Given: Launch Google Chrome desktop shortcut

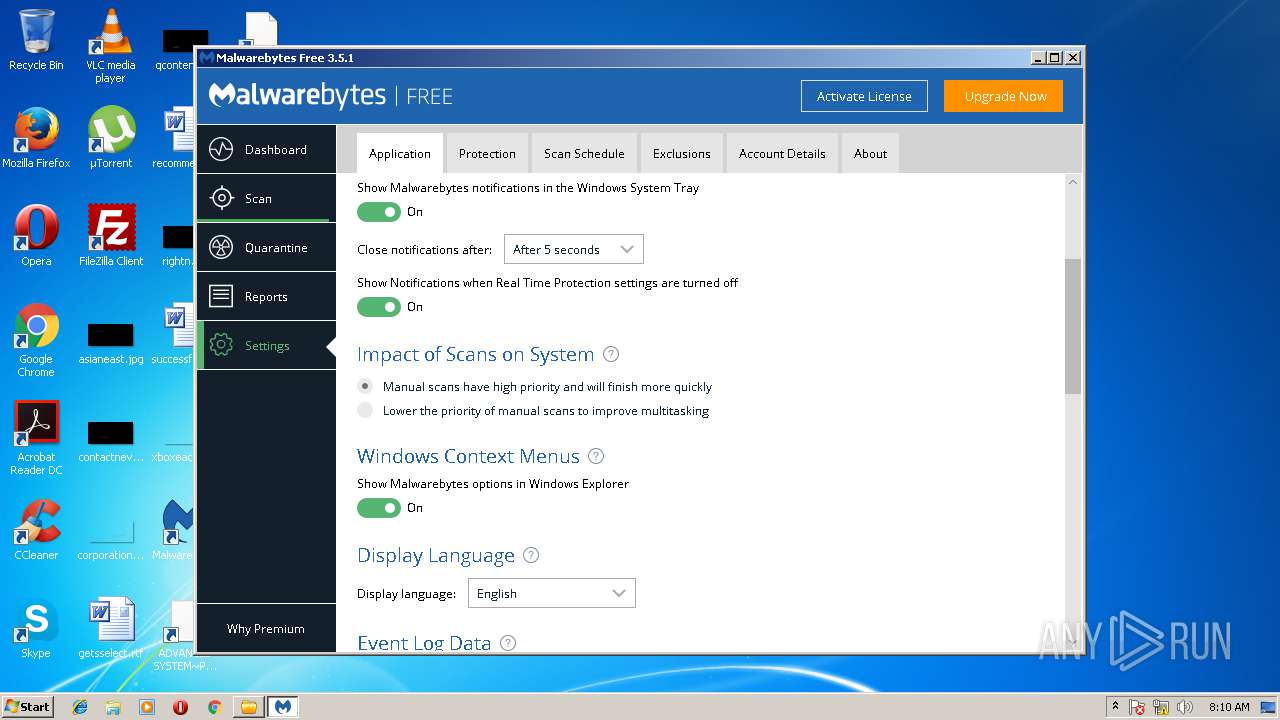Looking at the screenshot, I should [36, 340].
